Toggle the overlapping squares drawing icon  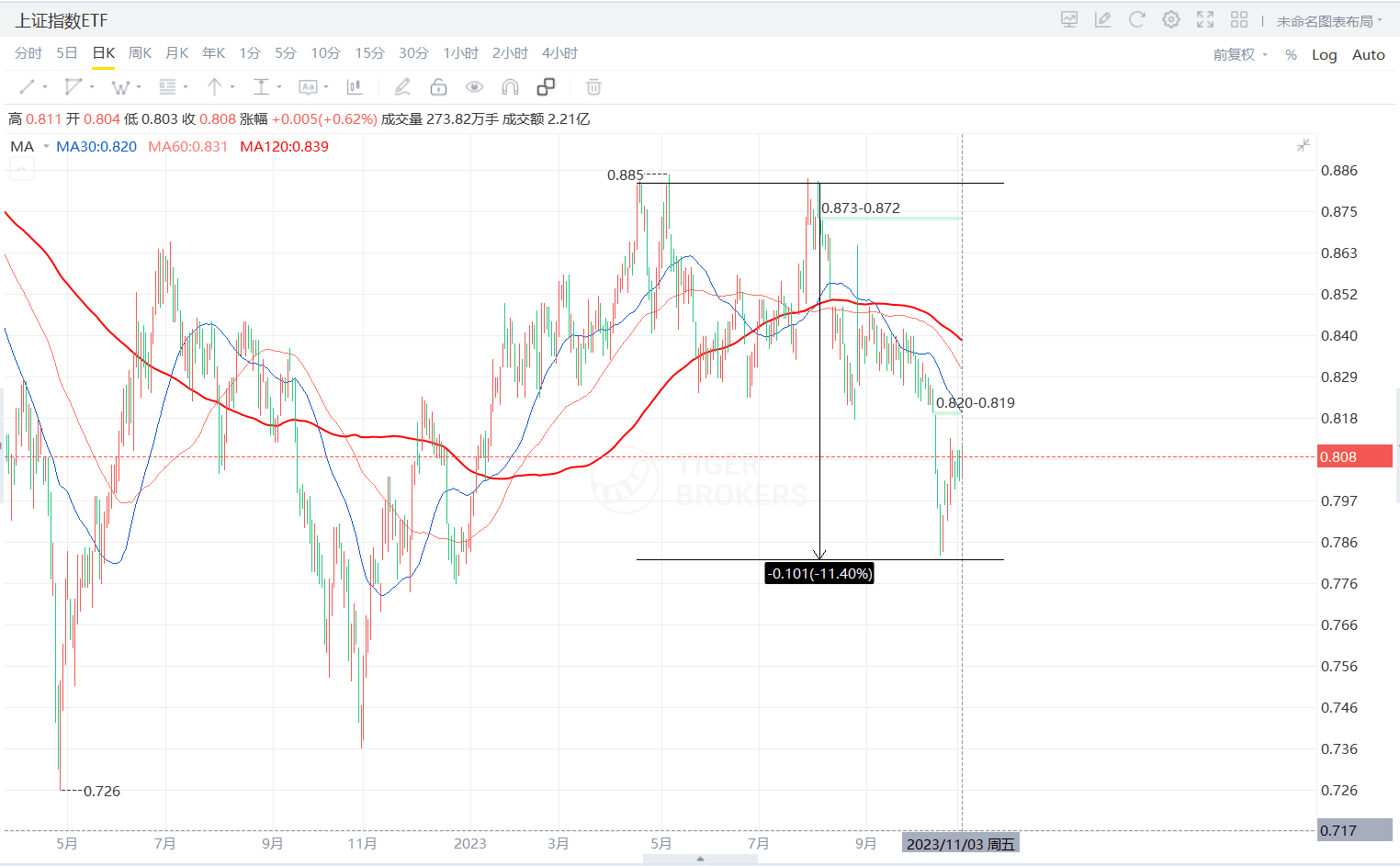pos(546,87)
